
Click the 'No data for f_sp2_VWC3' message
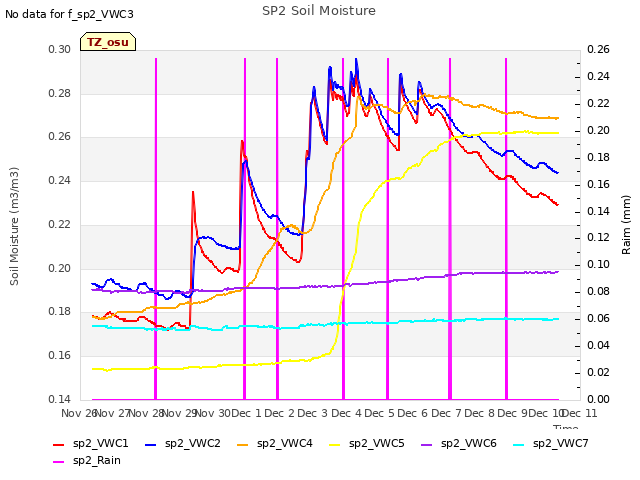(x=69, y=14)
